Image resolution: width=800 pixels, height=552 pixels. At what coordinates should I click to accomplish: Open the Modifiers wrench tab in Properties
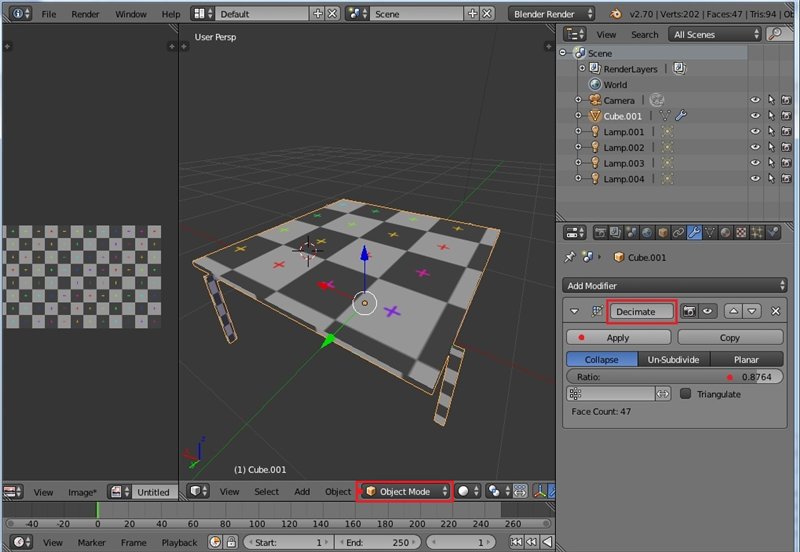[694, 232]
